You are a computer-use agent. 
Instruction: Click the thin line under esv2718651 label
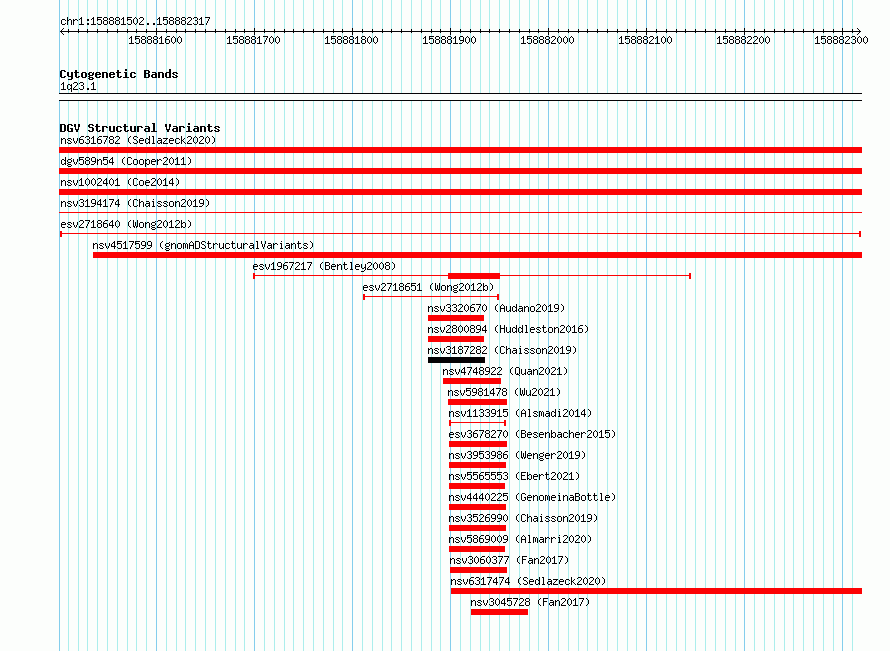(x=431, y=297)
